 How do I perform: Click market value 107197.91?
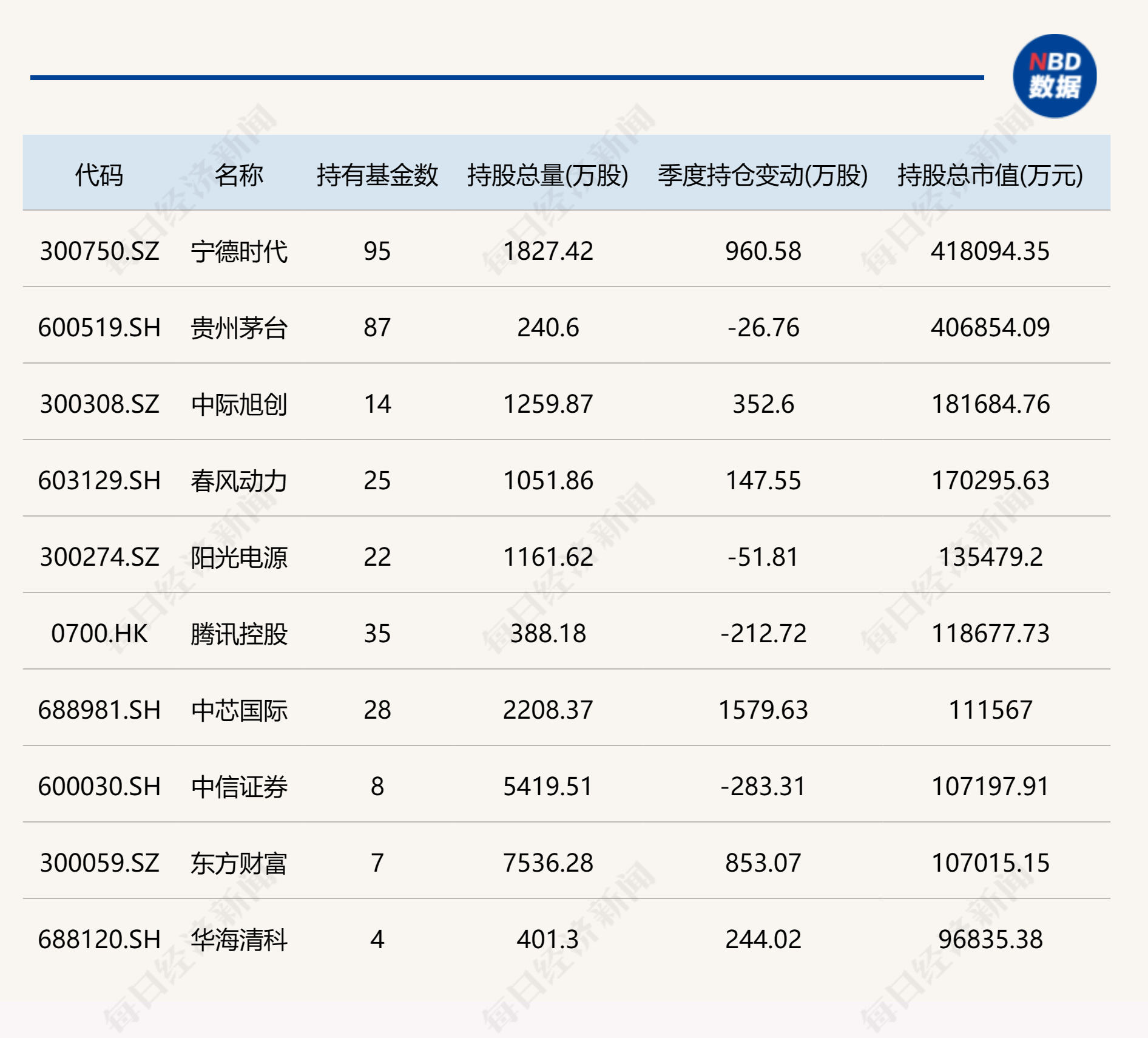pos(990,787)
